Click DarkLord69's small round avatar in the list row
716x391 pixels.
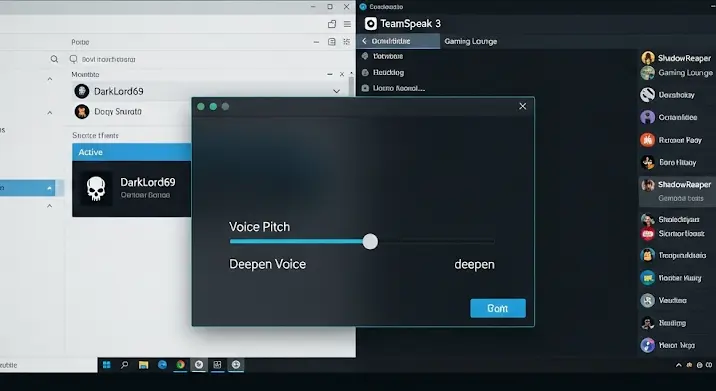click(x=82, y=91)
